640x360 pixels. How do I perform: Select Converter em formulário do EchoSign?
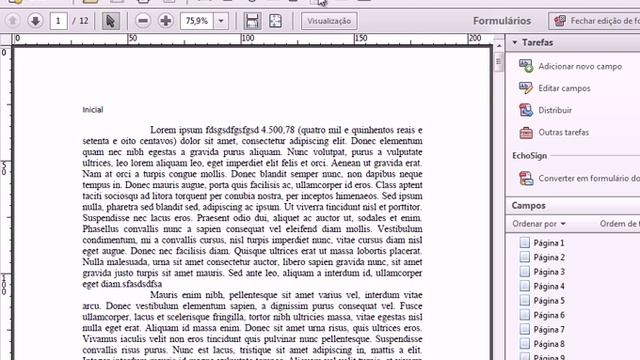(x=589, y=178)
